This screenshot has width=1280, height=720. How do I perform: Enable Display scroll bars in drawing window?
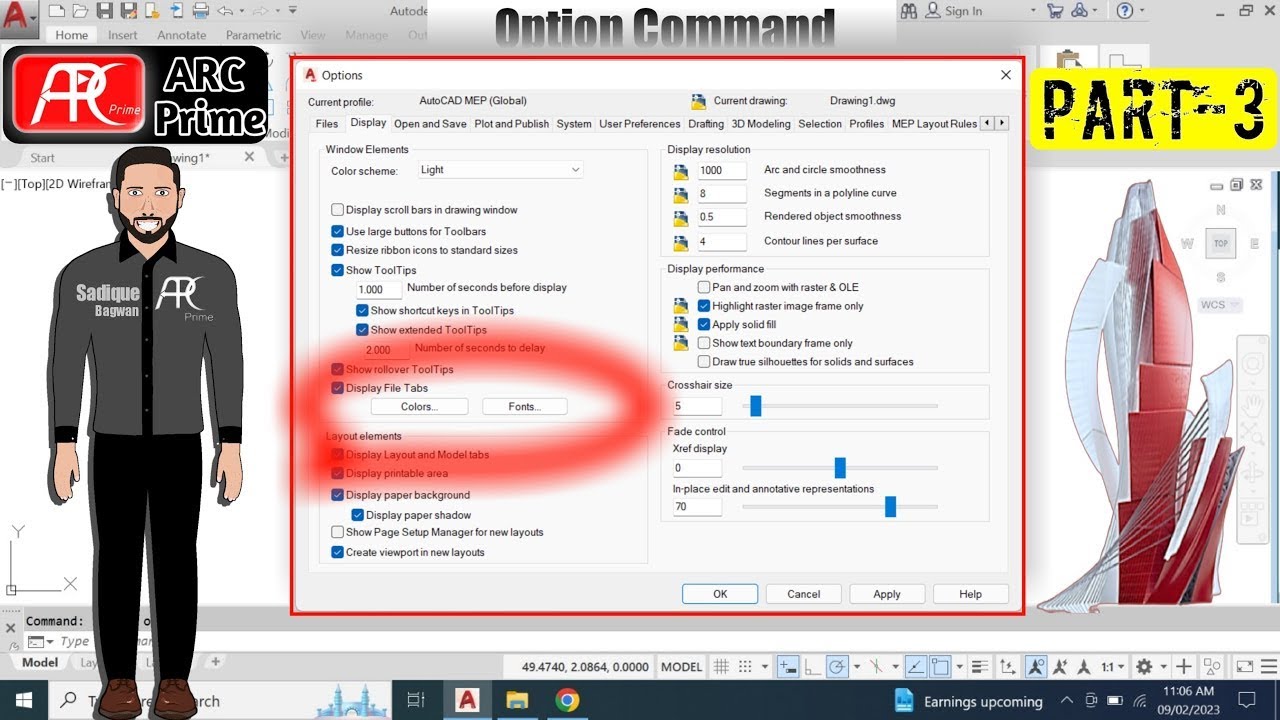[338, 210]
